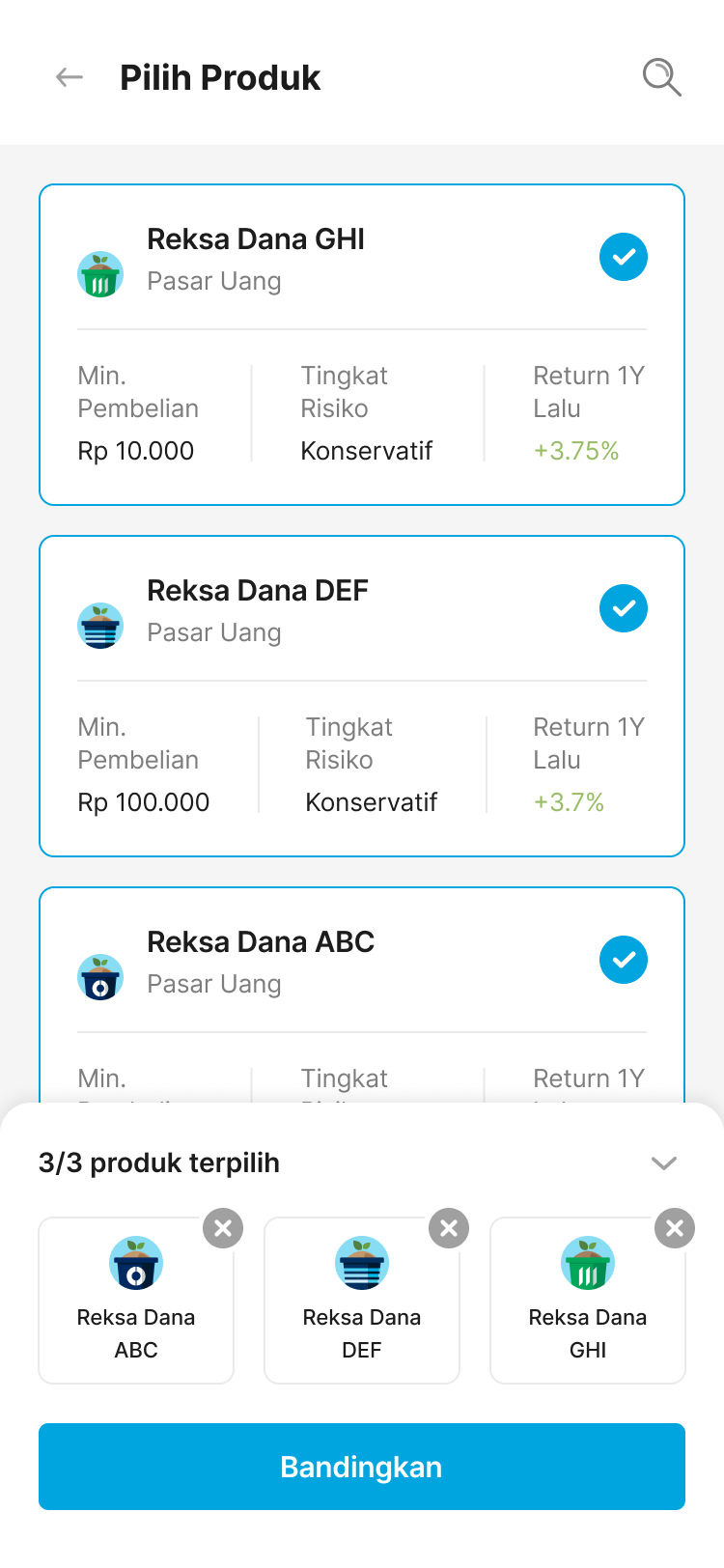
Task: Click the green Reksa Dana GHI pot icon in list
Action: (x=100, y=275)
